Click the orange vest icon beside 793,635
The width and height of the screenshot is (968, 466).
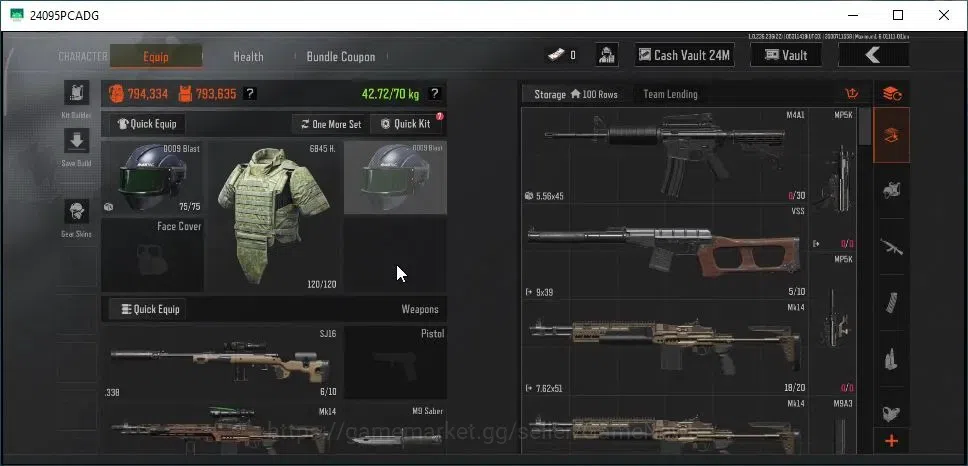[x=185, y=94]
